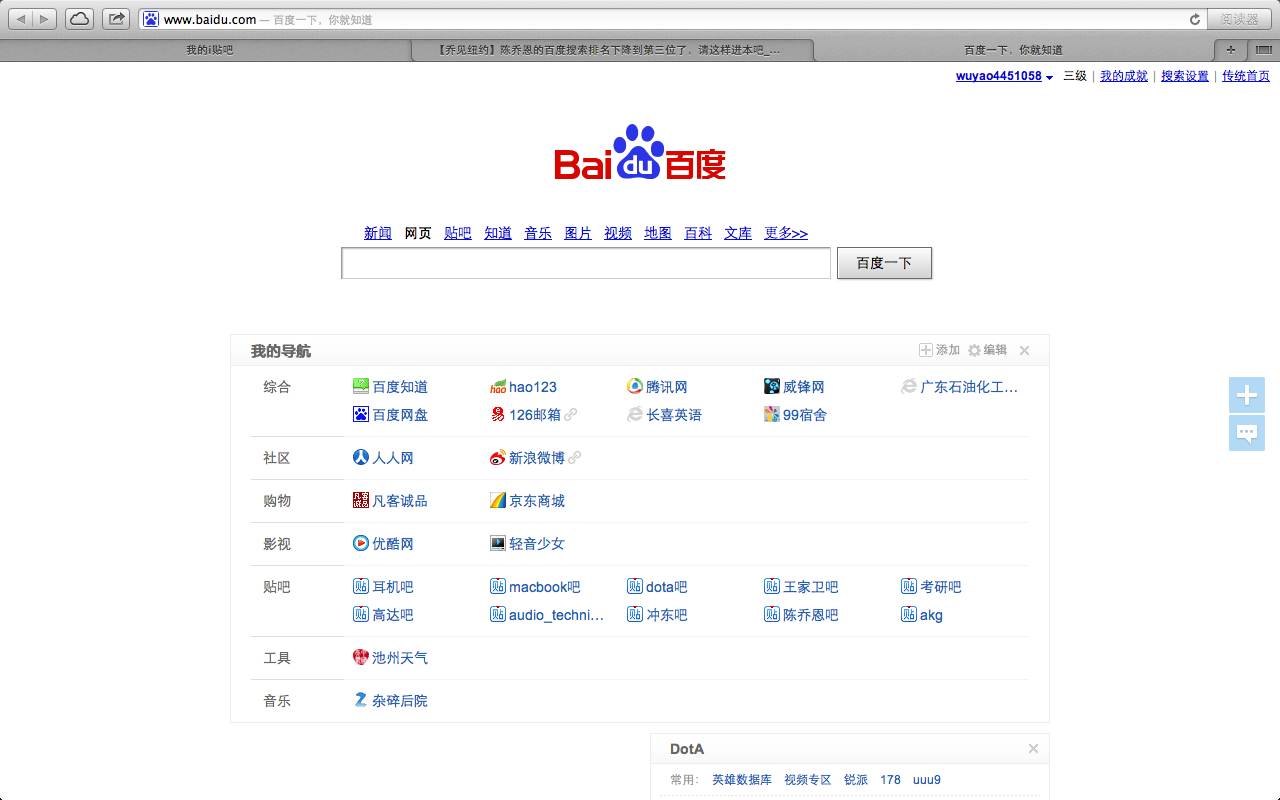Screen dimensions: 1280x800
Task: Click the blue plus floating side button
Action: coord(1247,395)
